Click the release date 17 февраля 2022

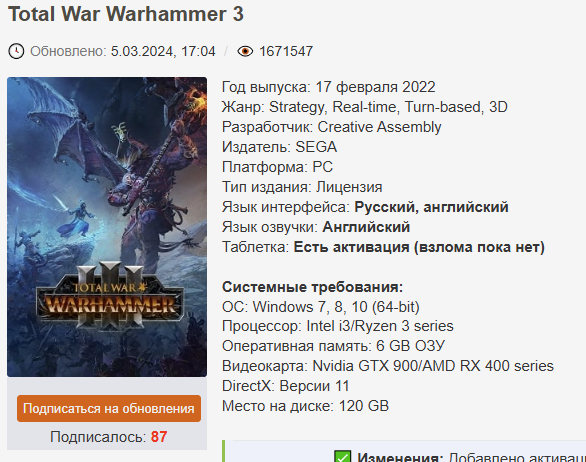coord(376,87)
